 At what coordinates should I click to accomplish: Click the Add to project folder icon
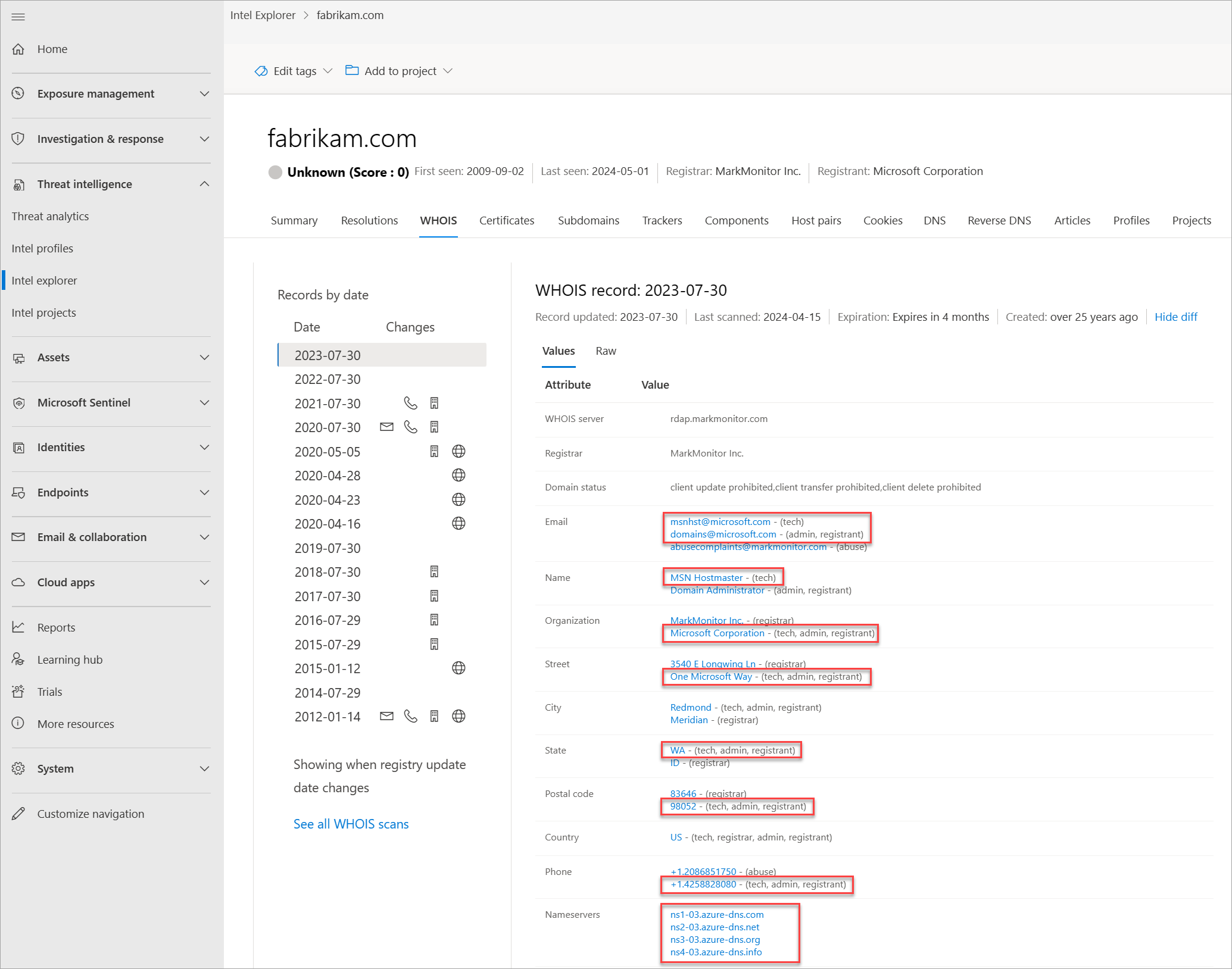coord(352,71)
